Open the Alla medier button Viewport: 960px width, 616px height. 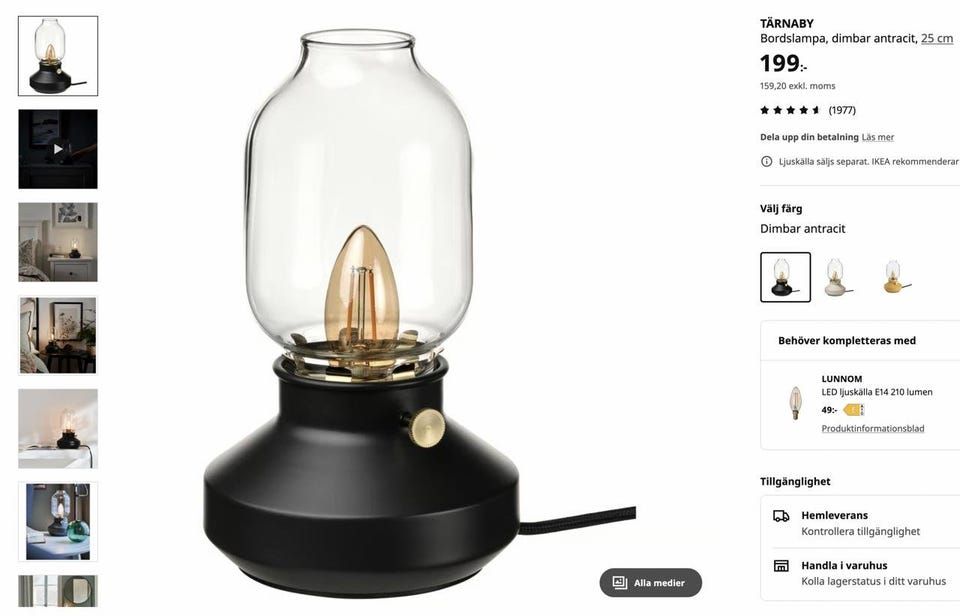point(650,582)
